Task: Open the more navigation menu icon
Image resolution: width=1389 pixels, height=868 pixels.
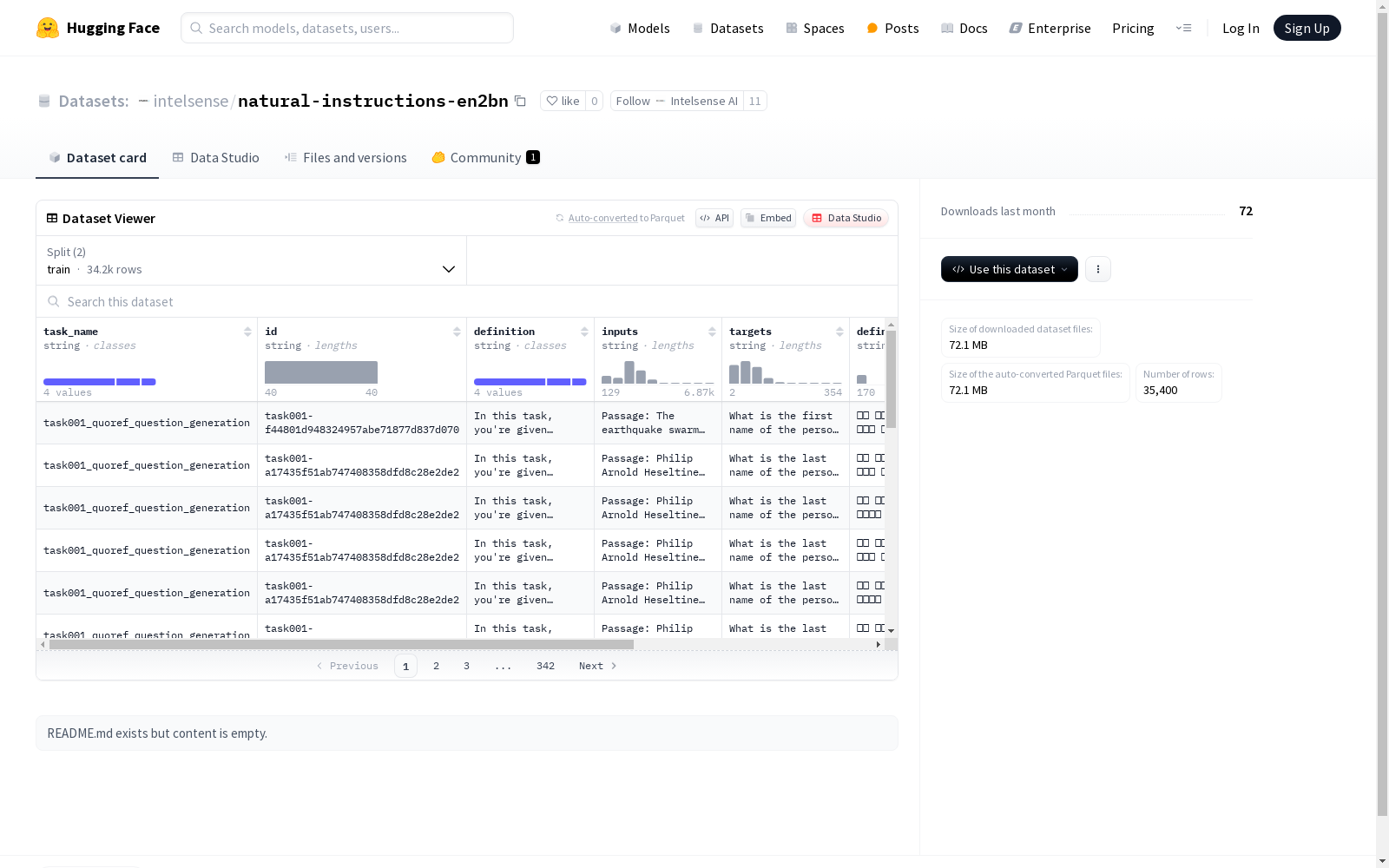Action: pos(1183,28)
